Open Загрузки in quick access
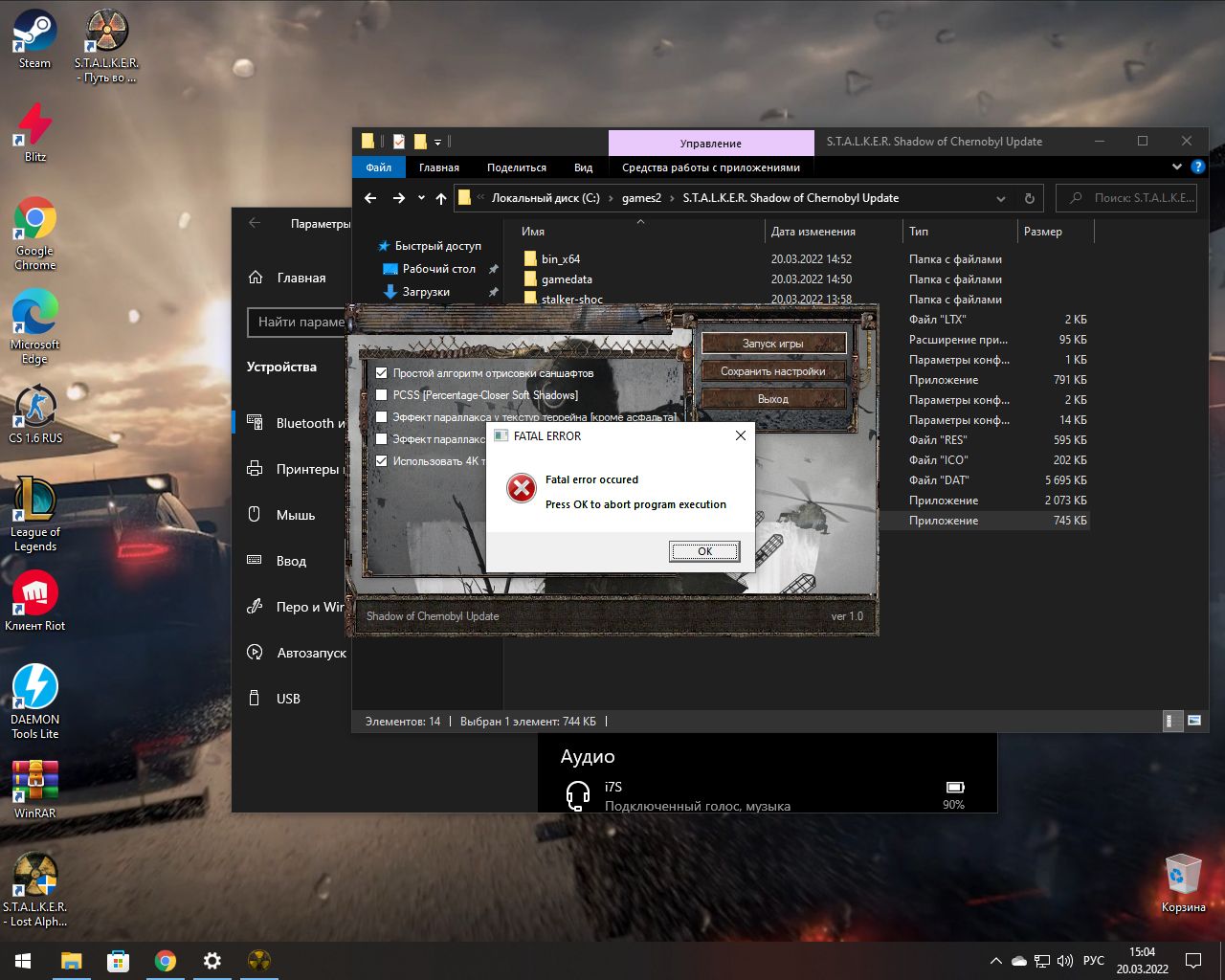The height and width of the screenshot is (980, 1225). [x=426, y=292]
